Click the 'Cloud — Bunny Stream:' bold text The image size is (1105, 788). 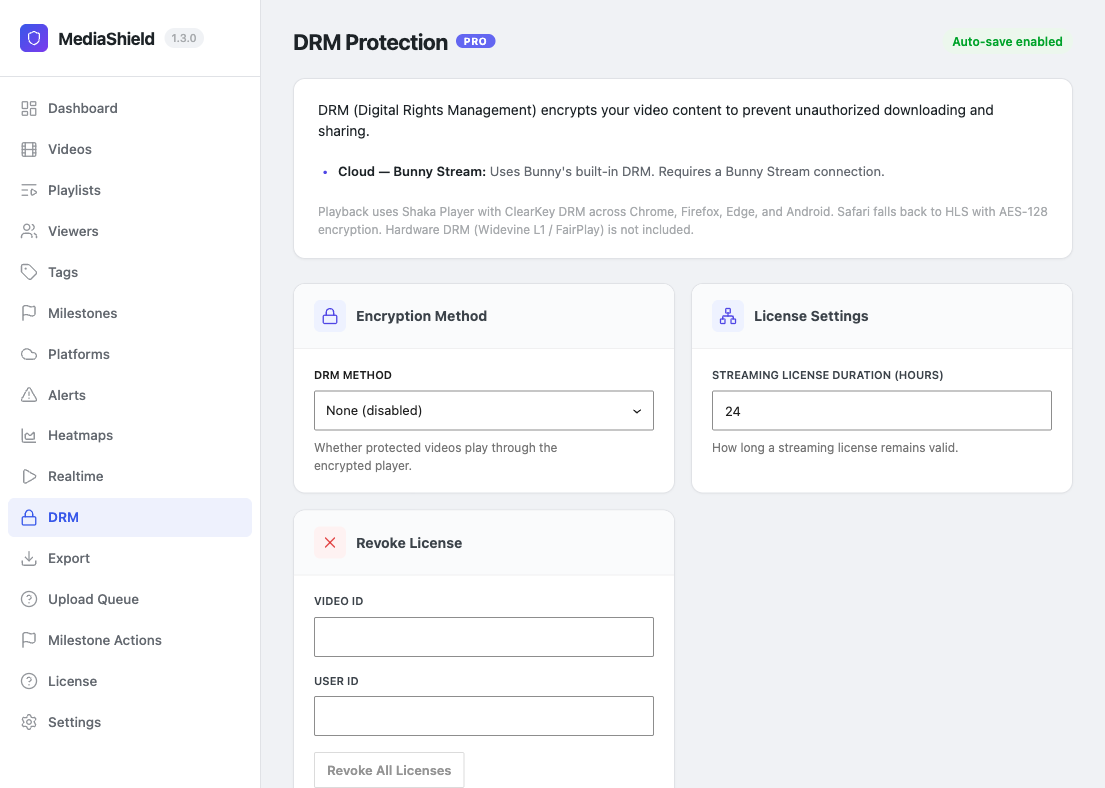click(x=412, y=171)
